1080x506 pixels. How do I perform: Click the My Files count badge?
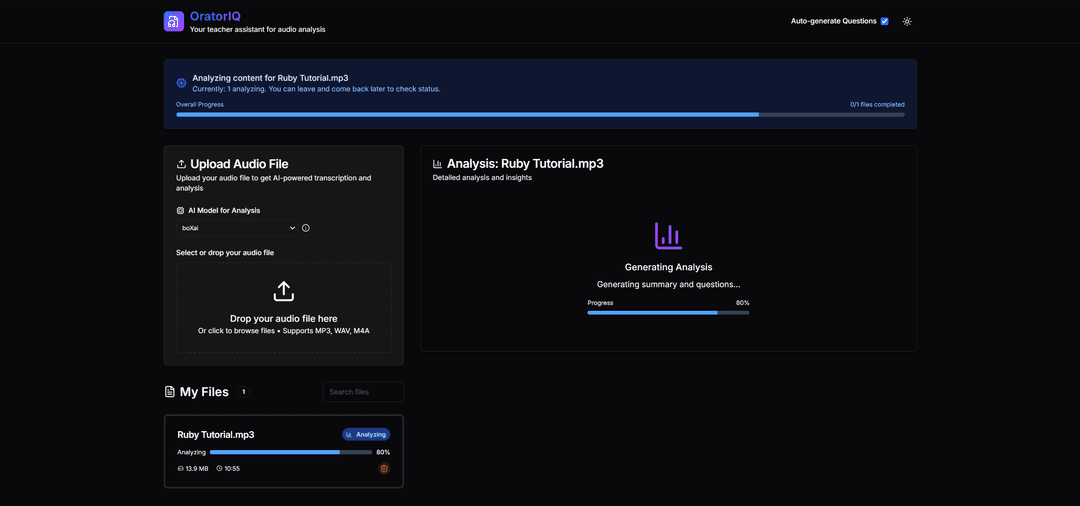point(244,392)
